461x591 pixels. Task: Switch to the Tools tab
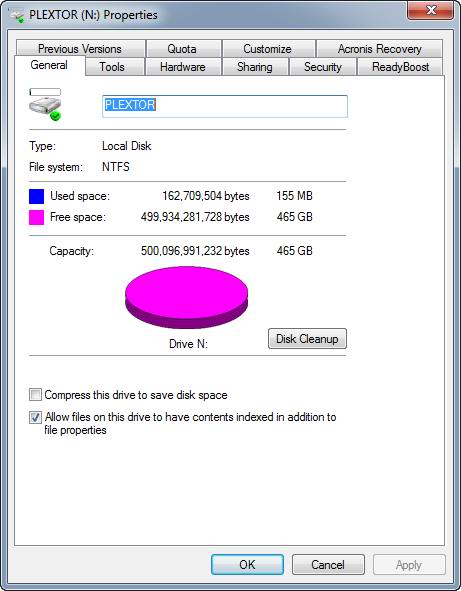tap(114, 67)
